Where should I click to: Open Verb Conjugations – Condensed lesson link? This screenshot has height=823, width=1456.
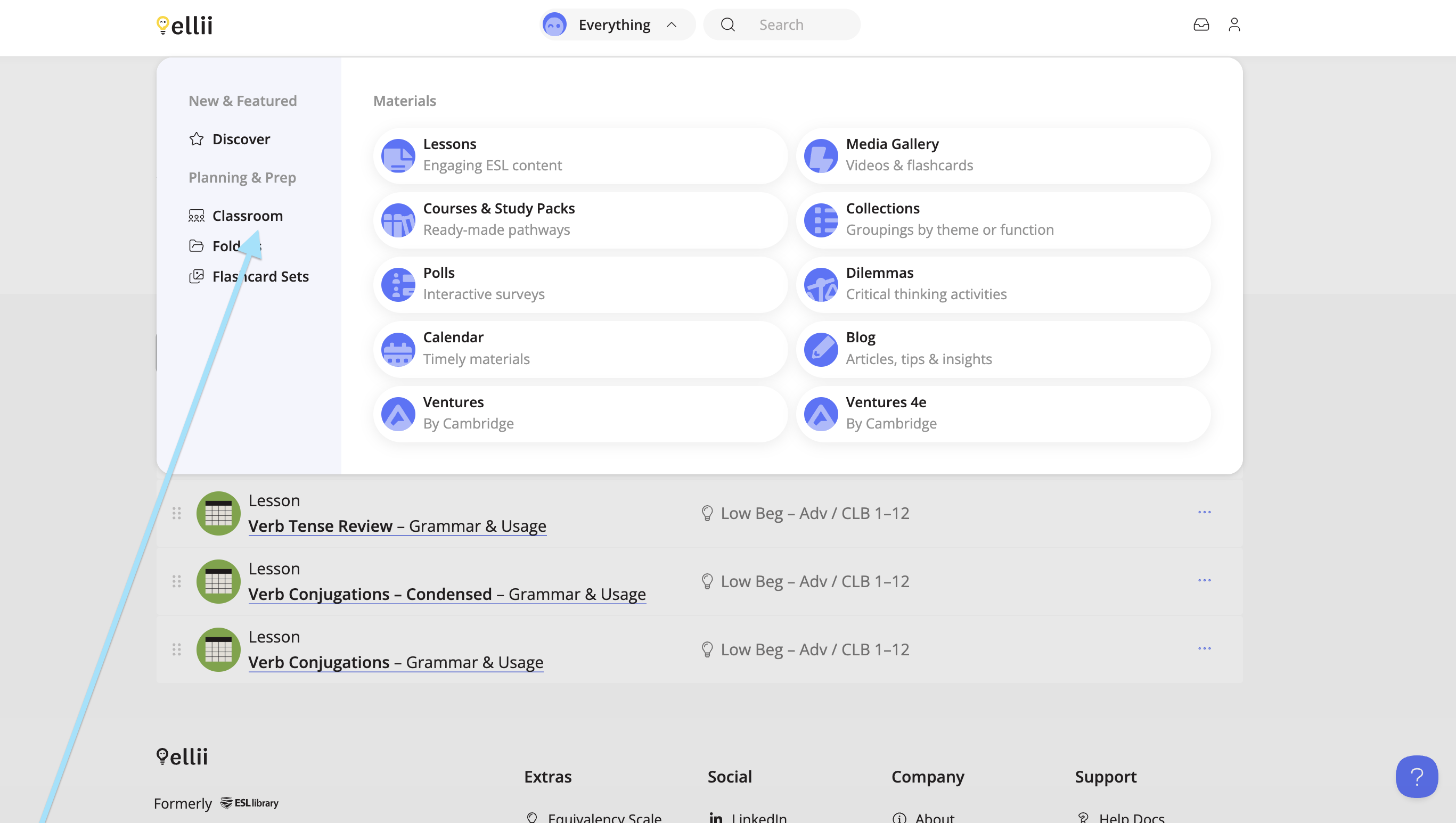pyautogui.click(x=447, y=594)
